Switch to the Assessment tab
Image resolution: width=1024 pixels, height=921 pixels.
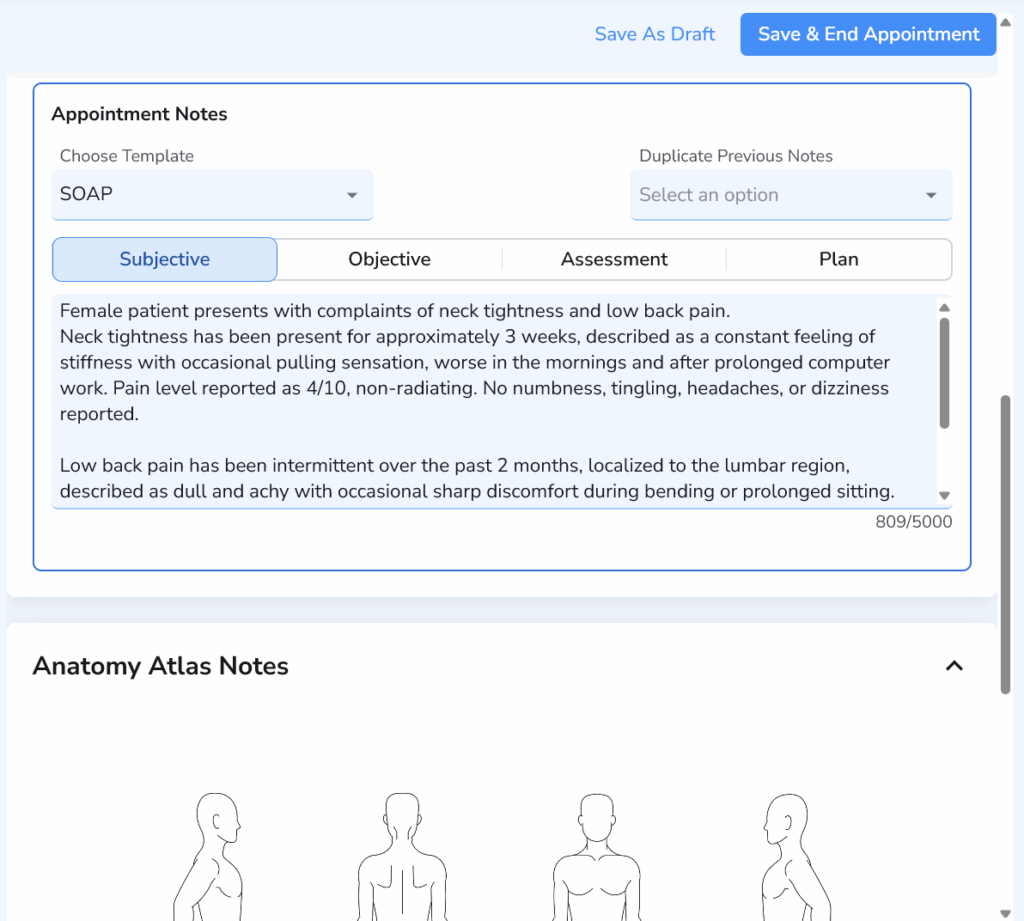[614, 259]
